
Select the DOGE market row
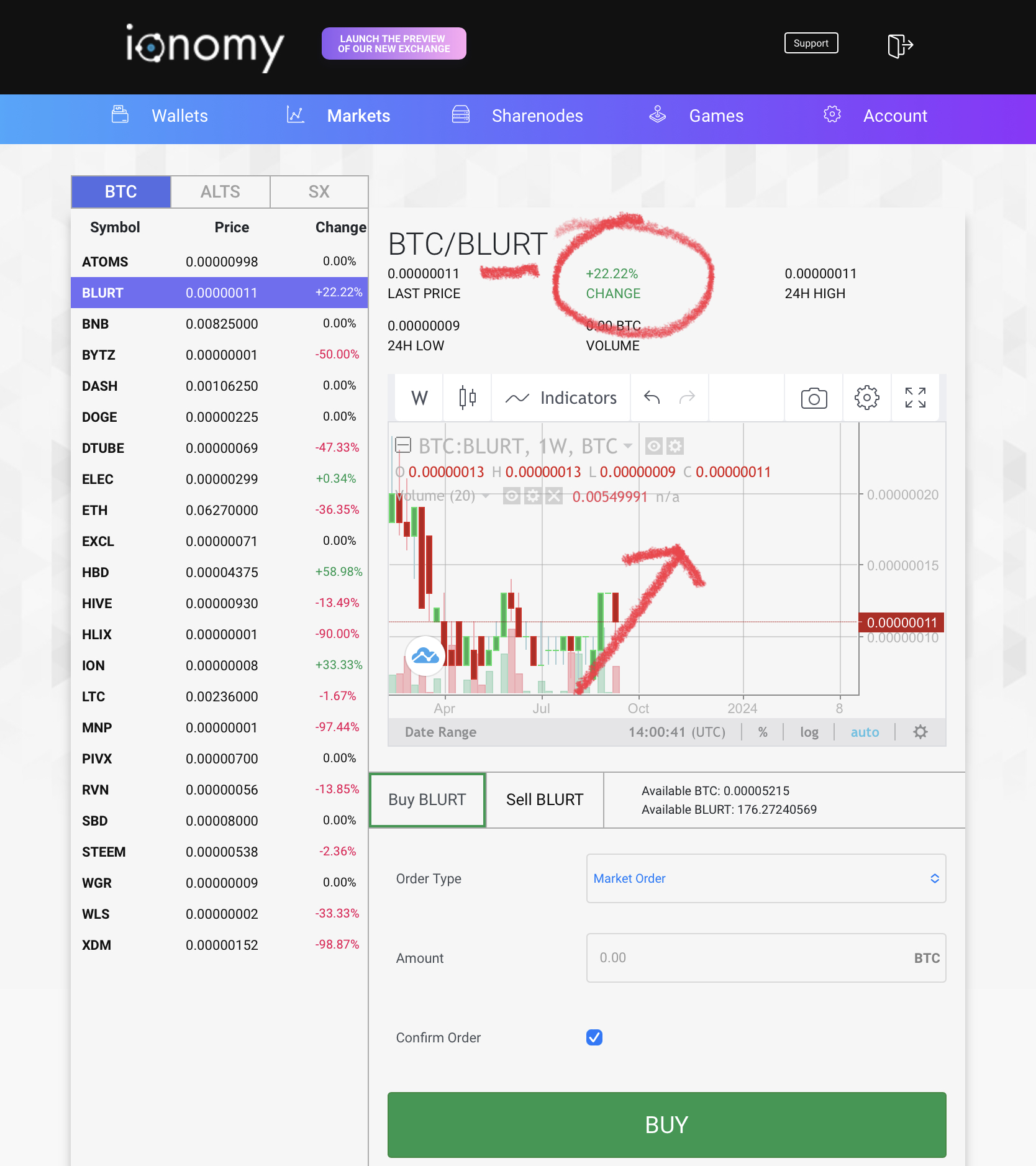click(219, 417)
